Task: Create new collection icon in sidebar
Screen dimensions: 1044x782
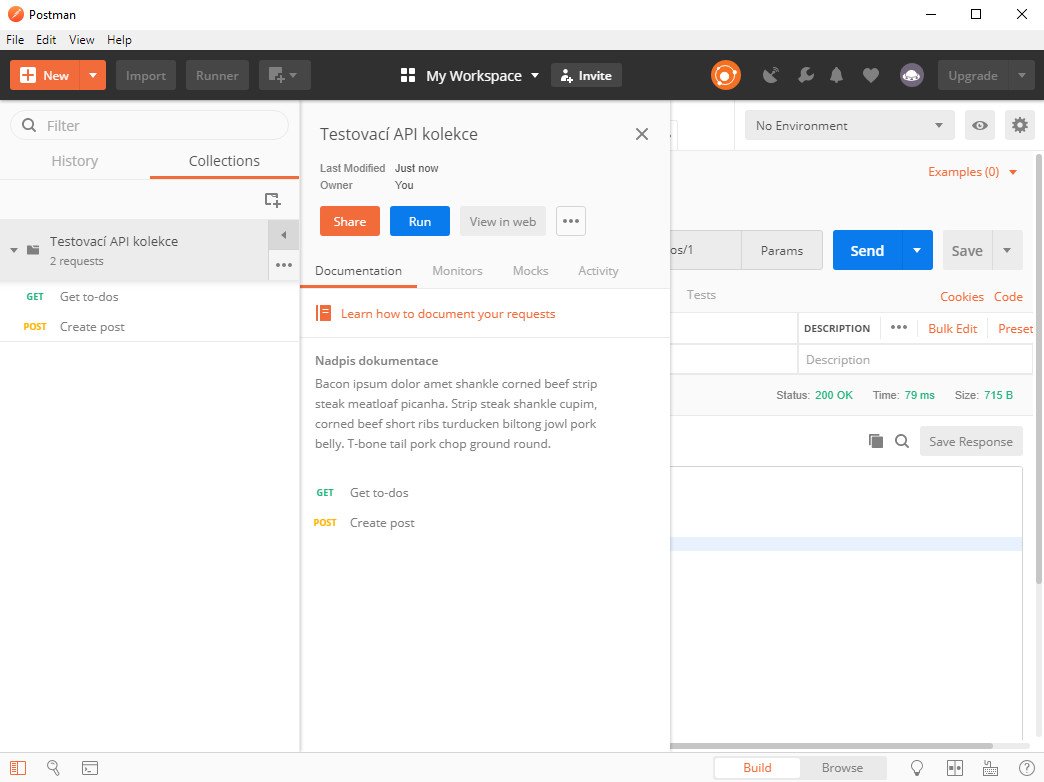Action: click(272, 200)
